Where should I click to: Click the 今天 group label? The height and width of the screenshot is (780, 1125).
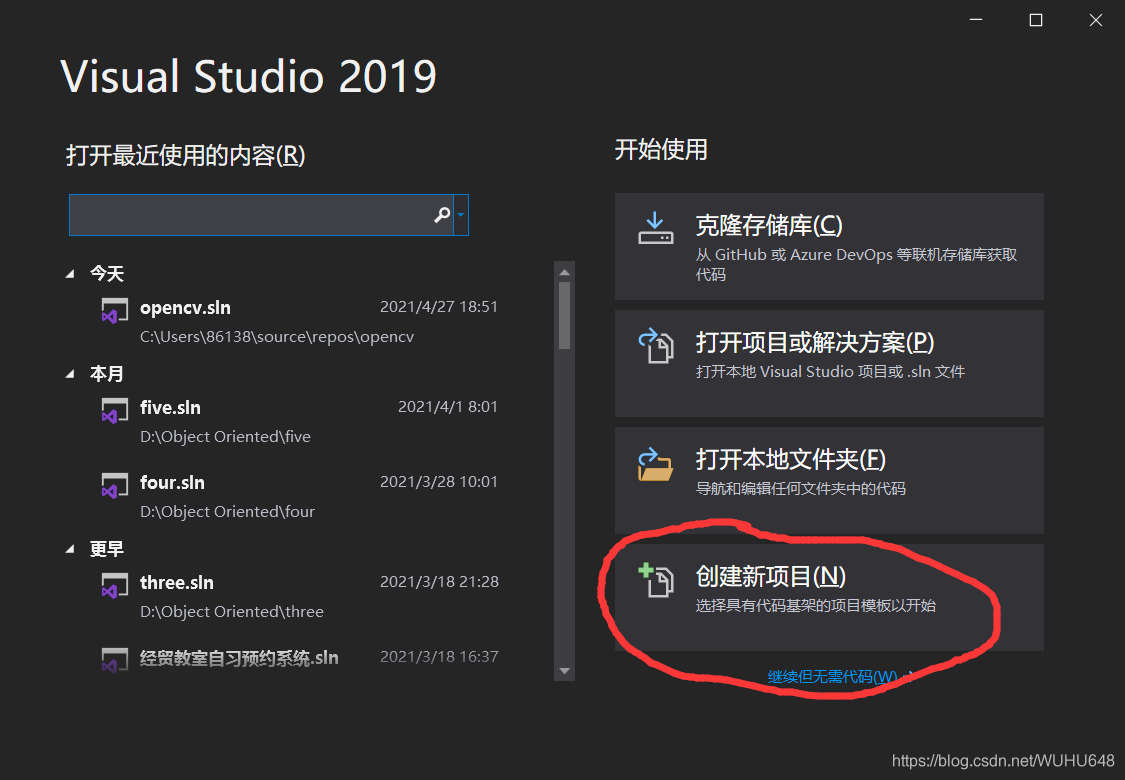(107, 274)
